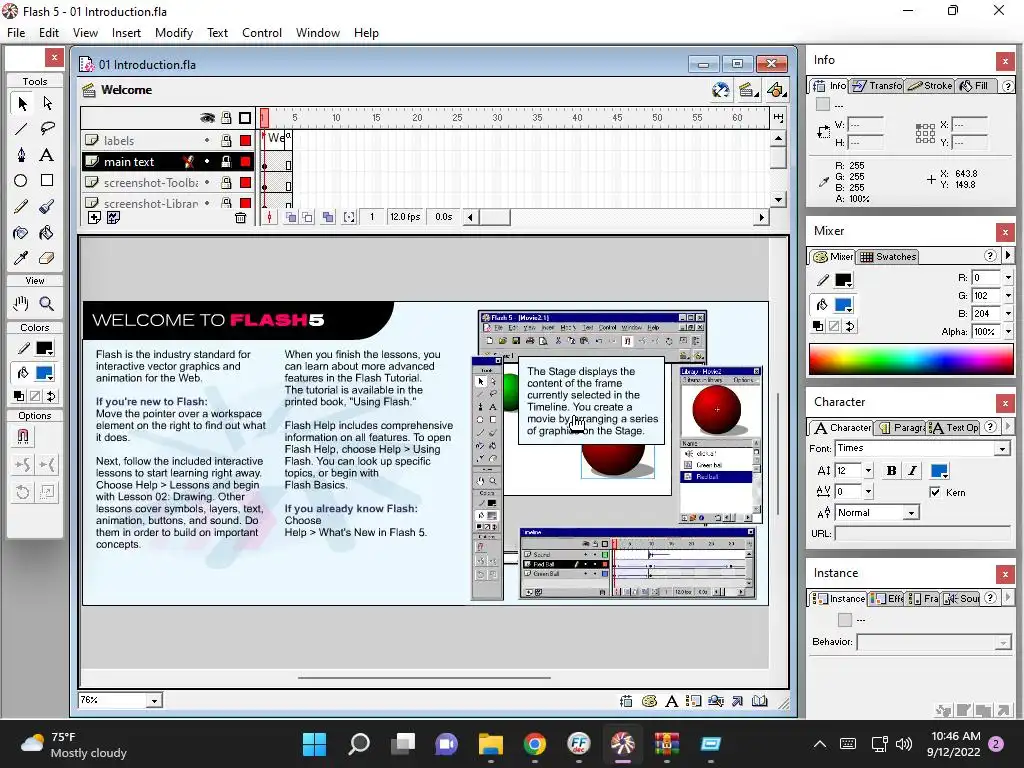This screenshot has height=768, width=1024.
Task: Select the Zoom magnifier tool
Action: [47, 304]
